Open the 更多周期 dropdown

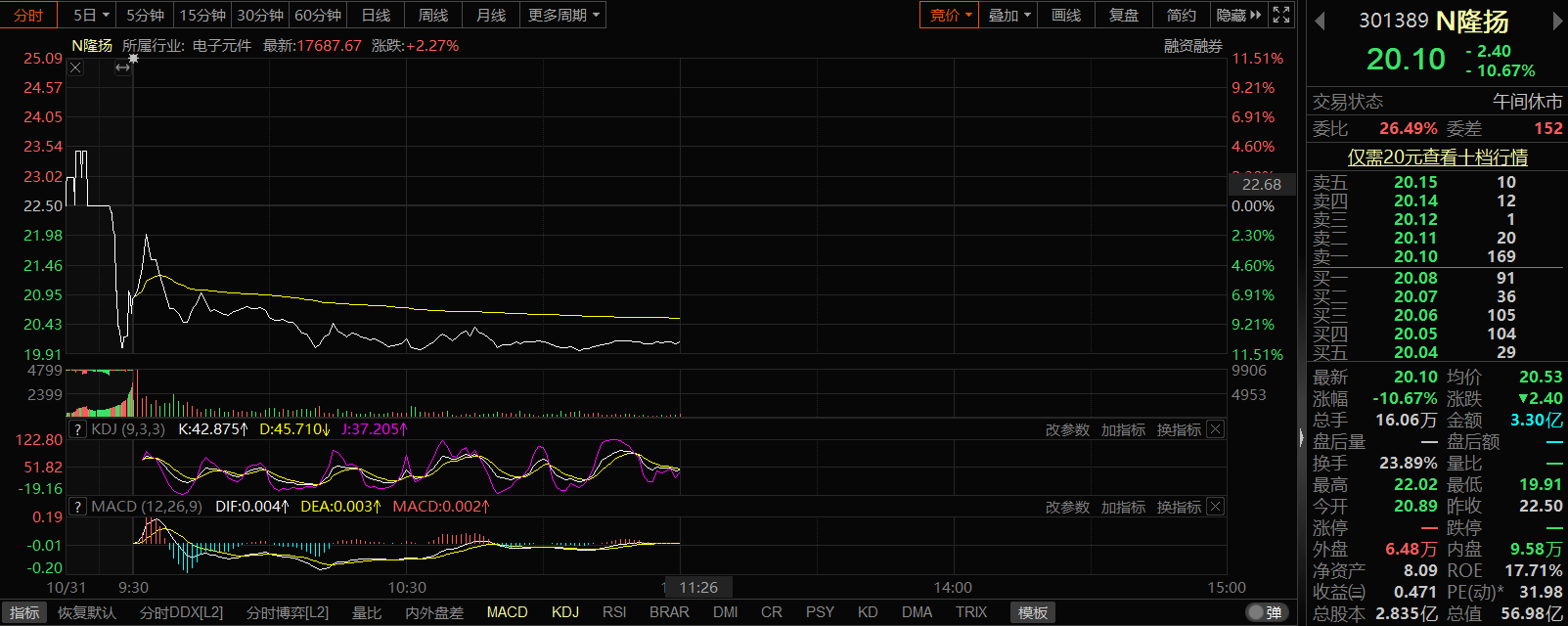click(563, 15)
